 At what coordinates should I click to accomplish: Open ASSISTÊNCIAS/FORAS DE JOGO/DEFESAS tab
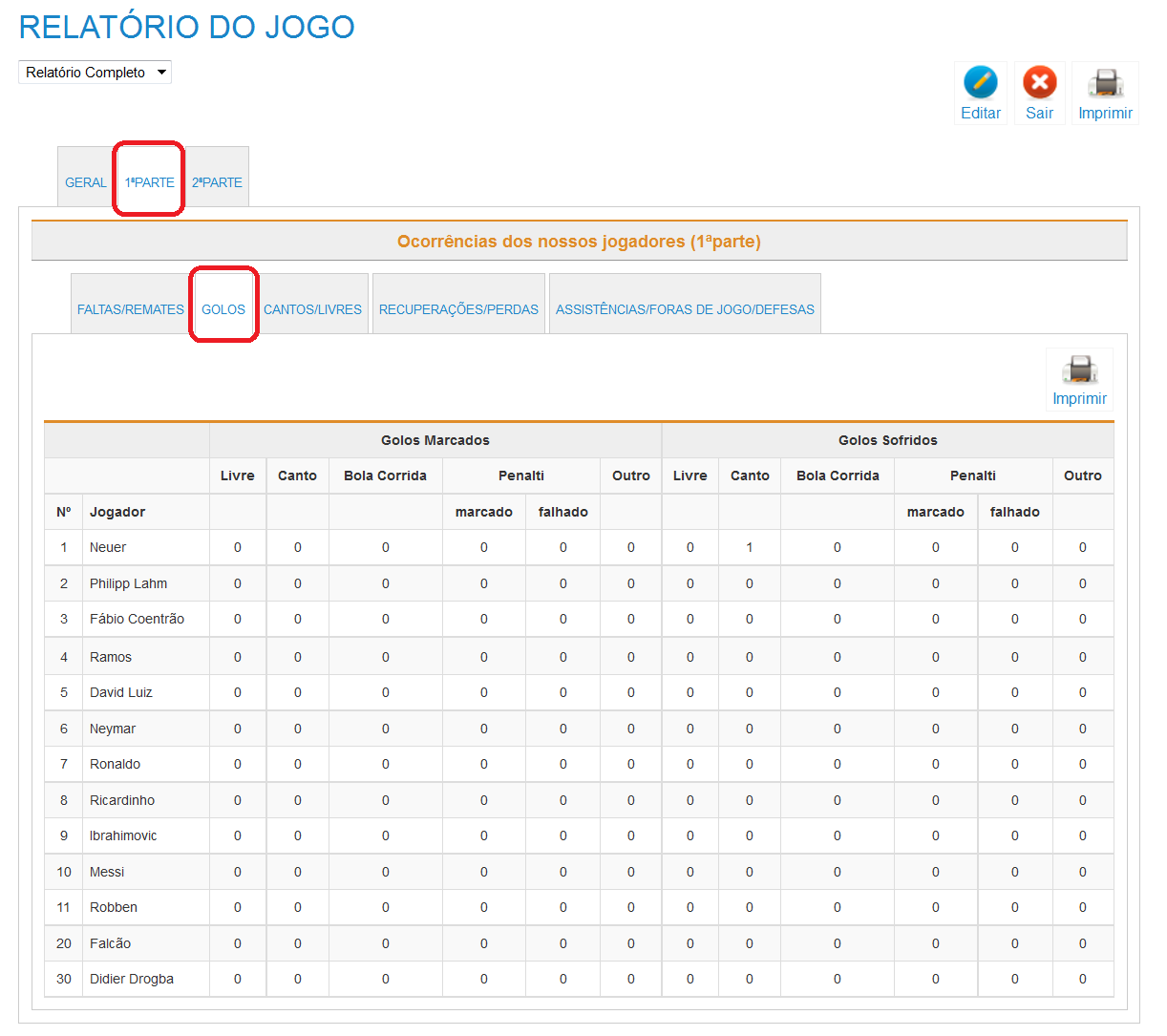tap(685, 309)
